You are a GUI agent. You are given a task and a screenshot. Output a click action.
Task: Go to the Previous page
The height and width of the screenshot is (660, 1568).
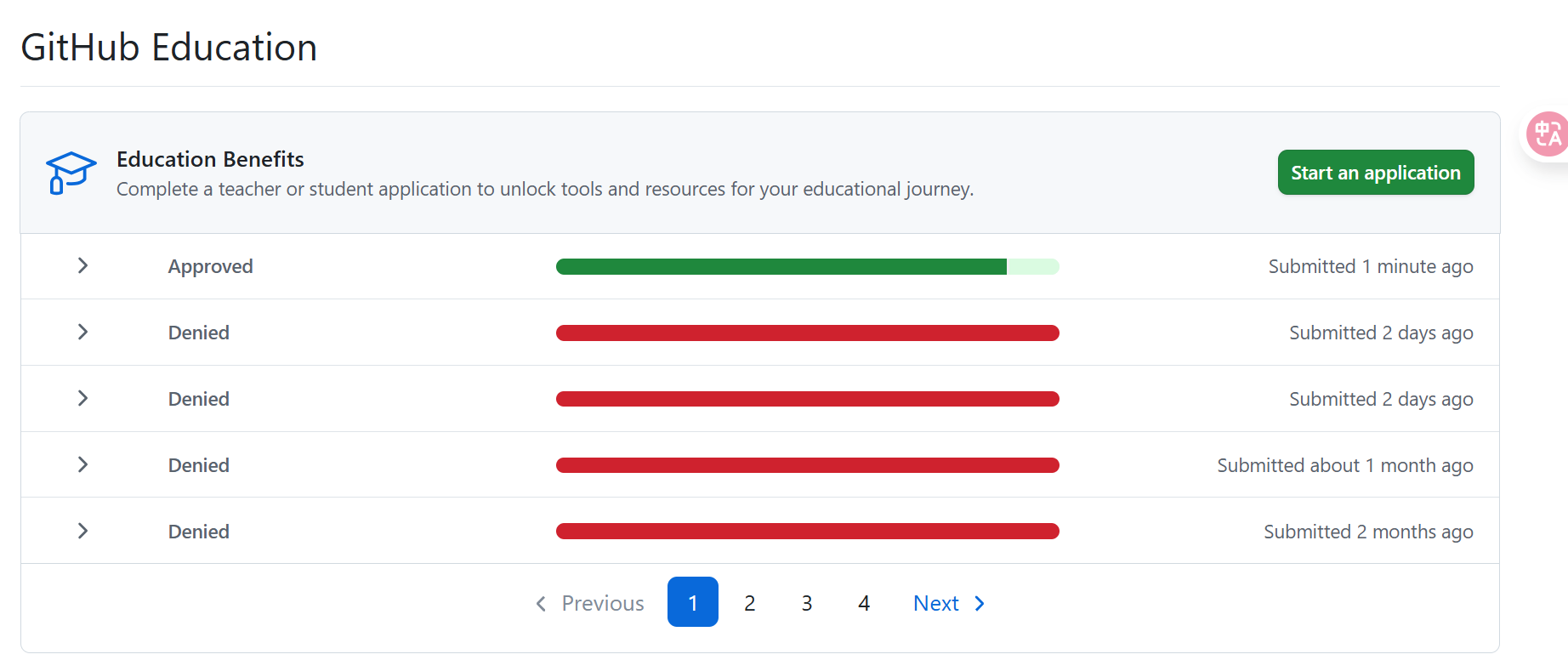click(589, 603)
